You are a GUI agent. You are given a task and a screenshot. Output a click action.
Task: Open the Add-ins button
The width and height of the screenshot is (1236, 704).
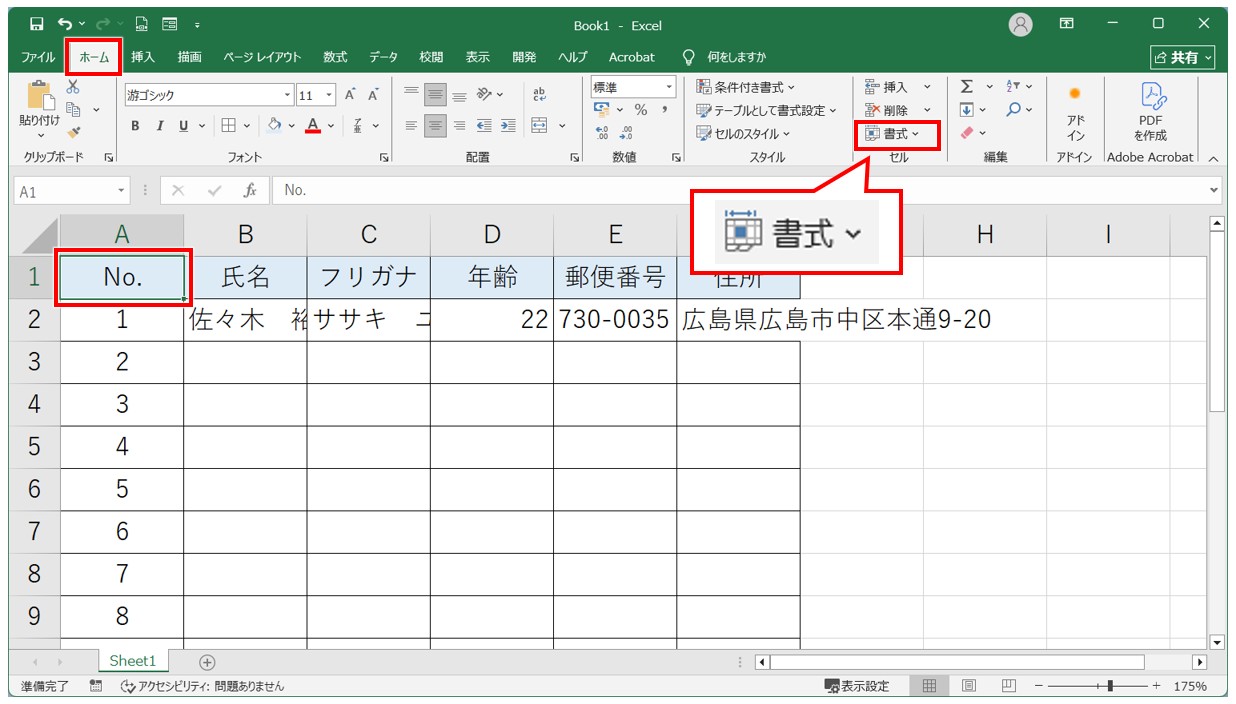1075,112
